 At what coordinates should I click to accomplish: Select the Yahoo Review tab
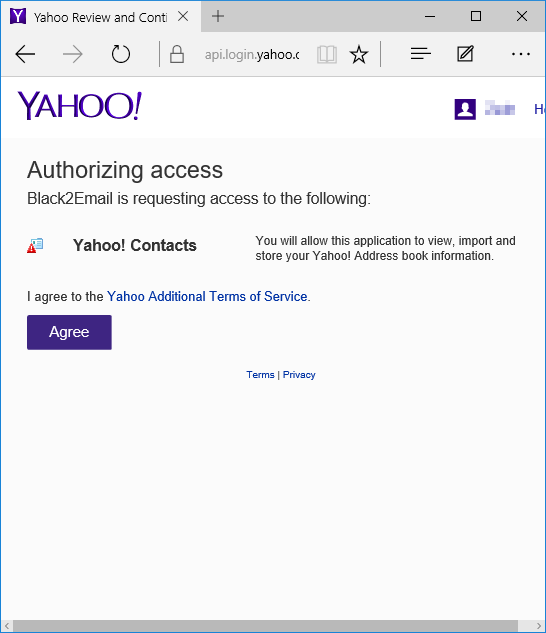[100, 17]
